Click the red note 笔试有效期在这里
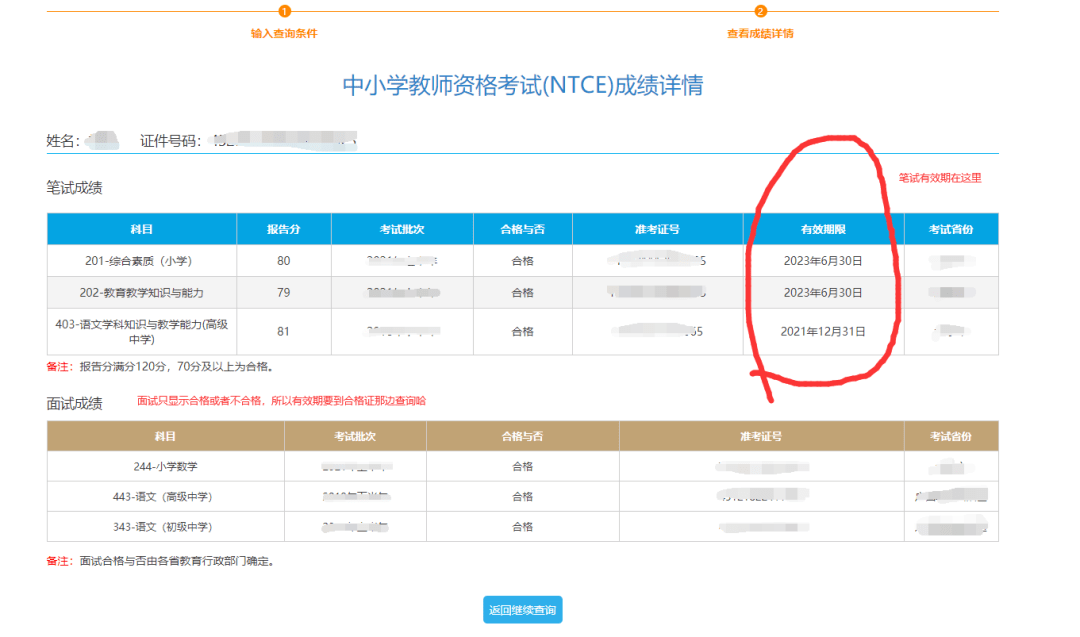 tap(941, 176)
